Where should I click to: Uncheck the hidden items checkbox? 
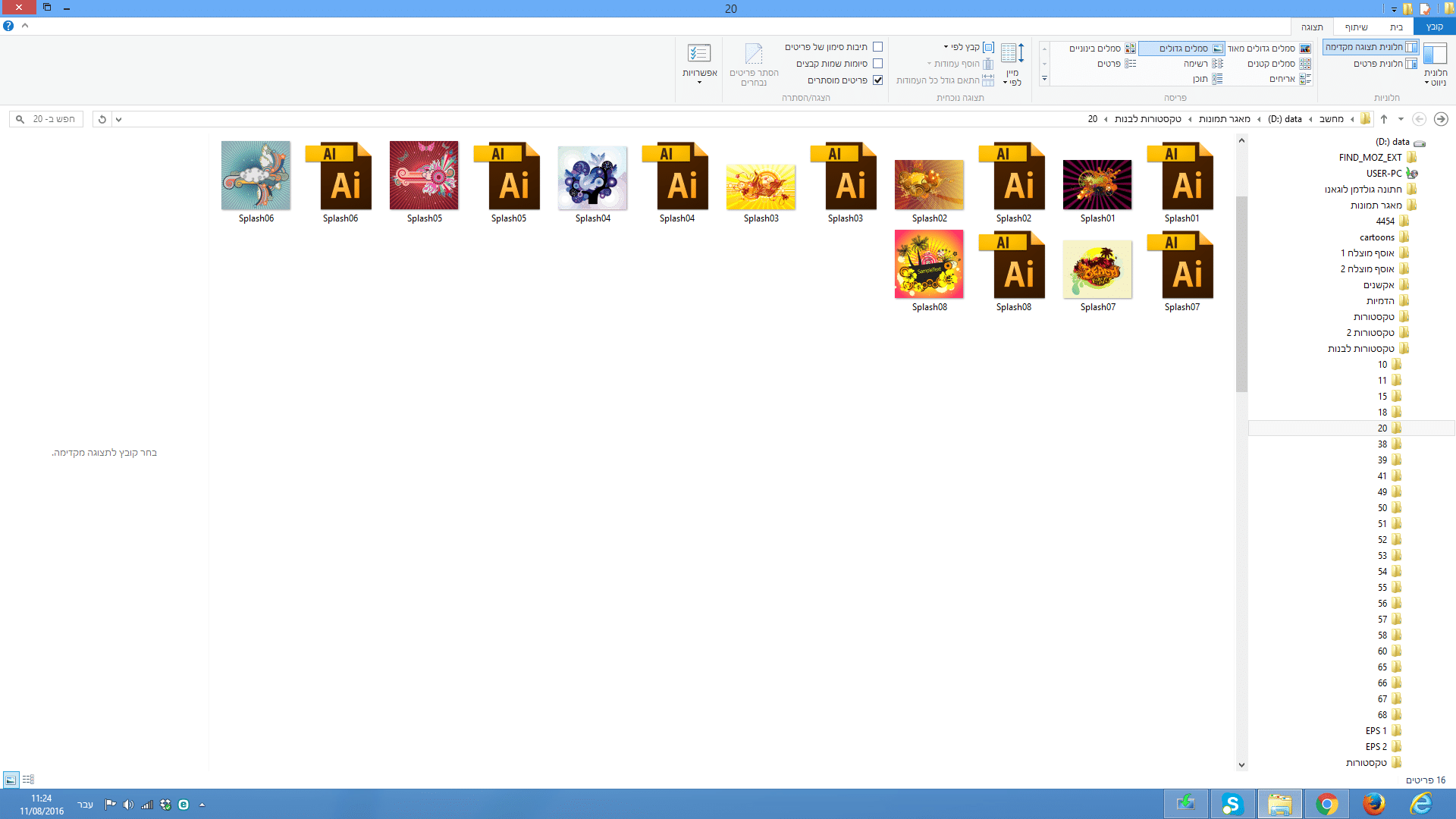pos(877,80)
